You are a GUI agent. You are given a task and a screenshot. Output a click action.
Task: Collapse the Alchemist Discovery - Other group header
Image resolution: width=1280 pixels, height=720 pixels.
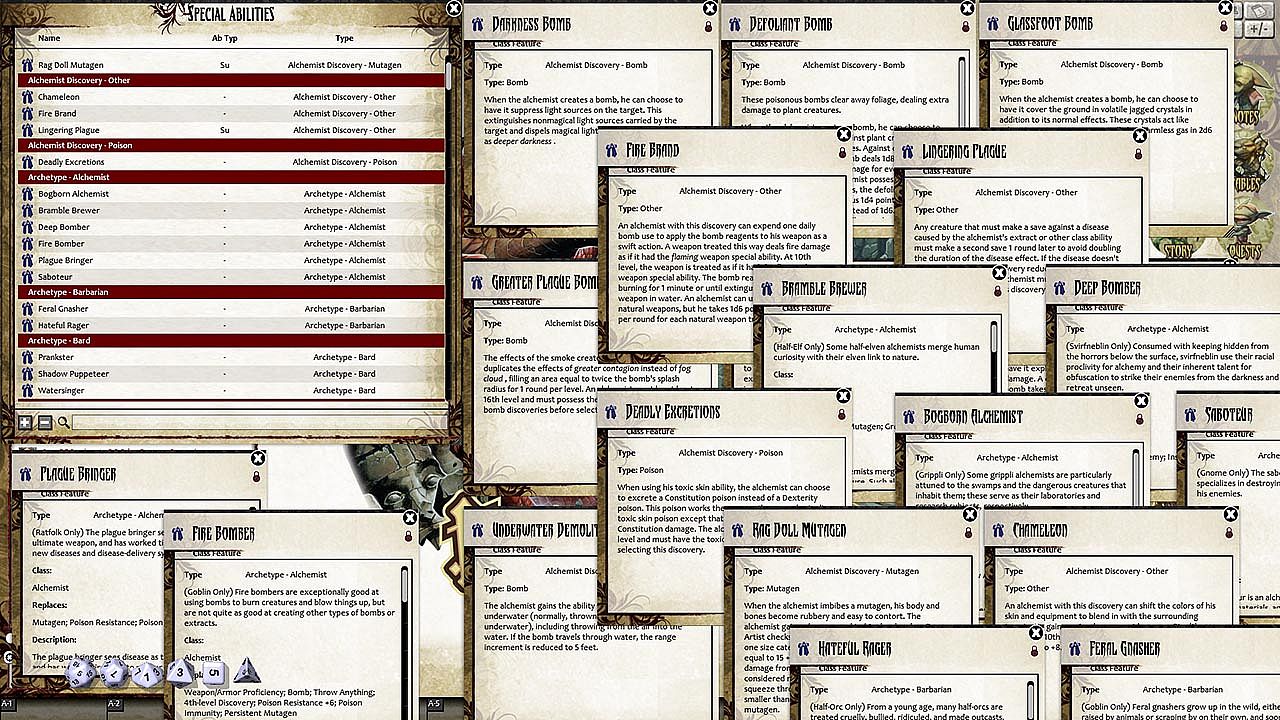click(231, 80)
